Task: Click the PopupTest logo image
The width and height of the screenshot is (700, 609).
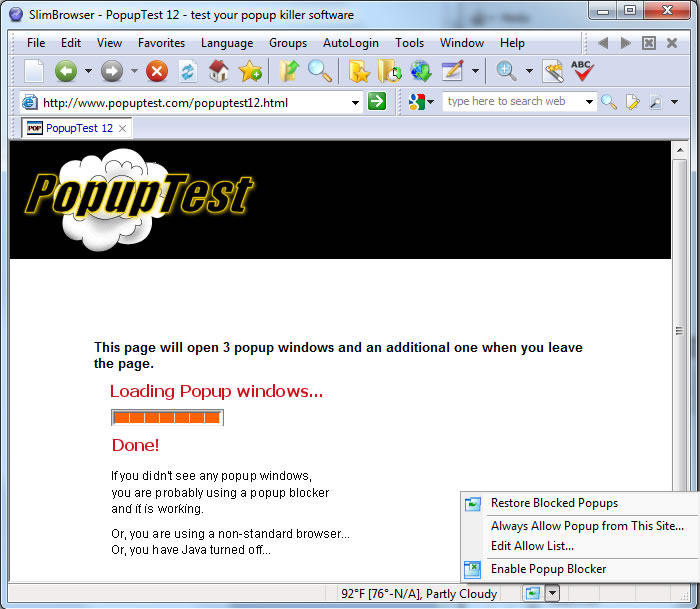Action: pyautogui.click(x=139, y=199)
